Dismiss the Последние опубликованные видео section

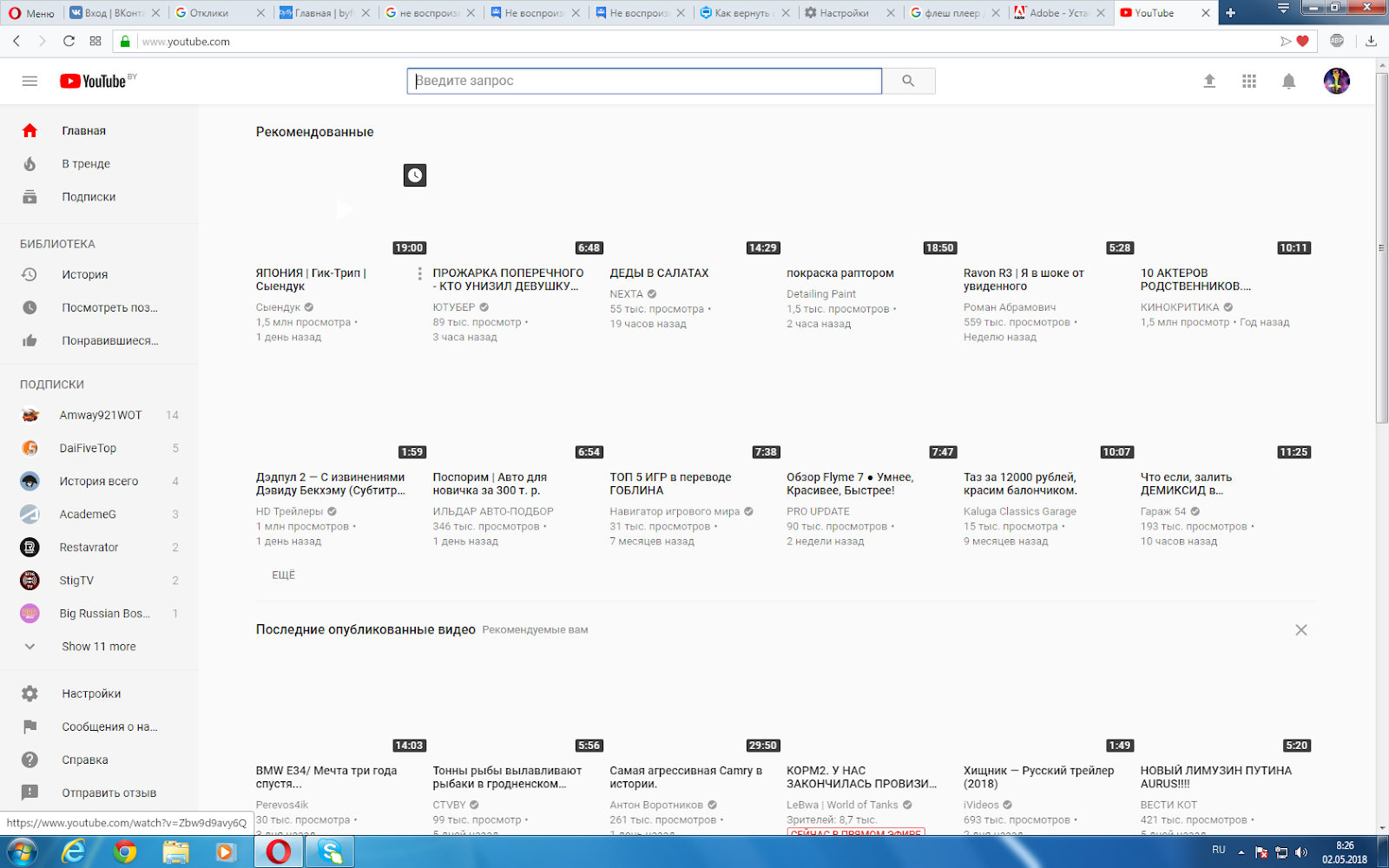tap(1301, 630)
